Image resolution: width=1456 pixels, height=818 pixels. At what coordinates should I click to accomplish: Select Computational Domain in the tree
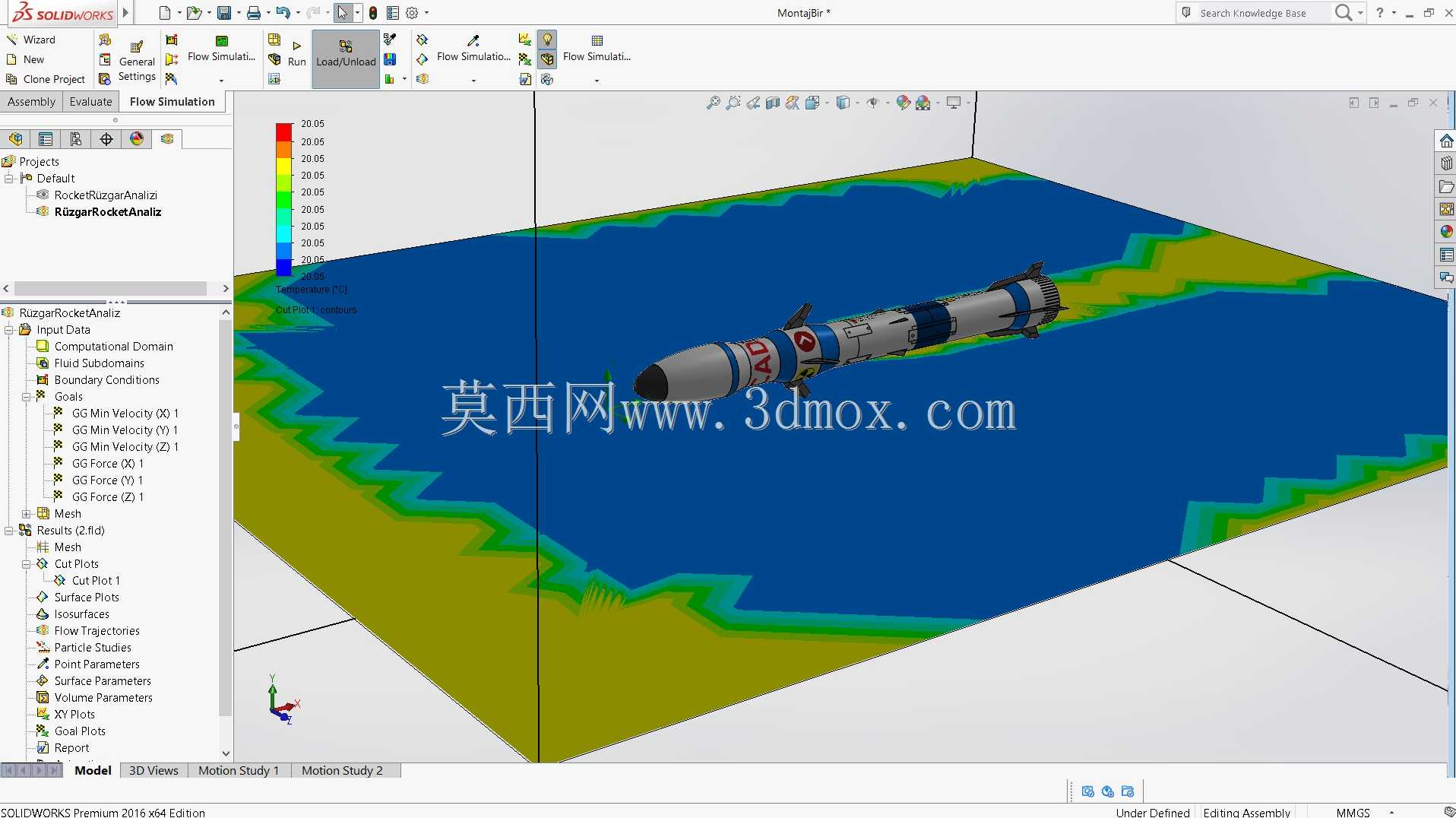[114, 347]
